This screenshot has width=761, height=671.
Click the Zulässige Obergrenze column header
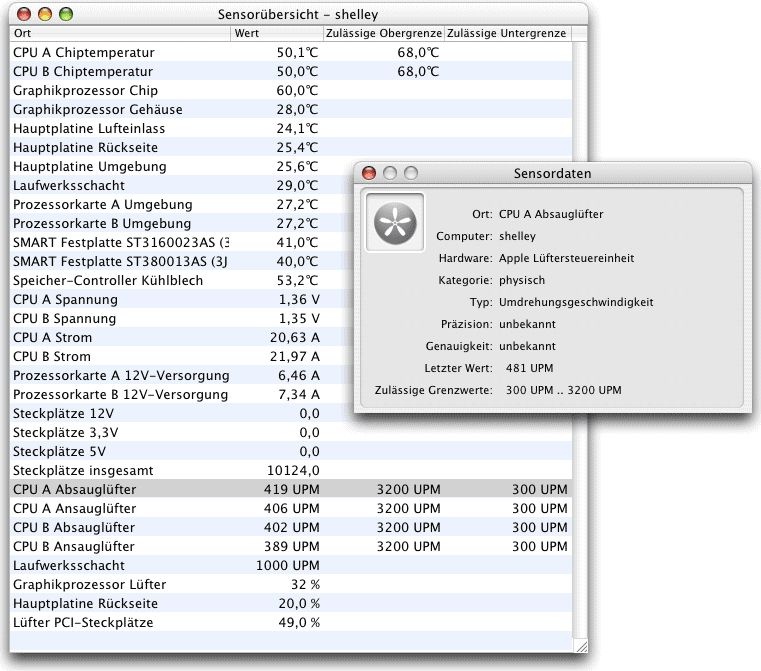point(382,33)
